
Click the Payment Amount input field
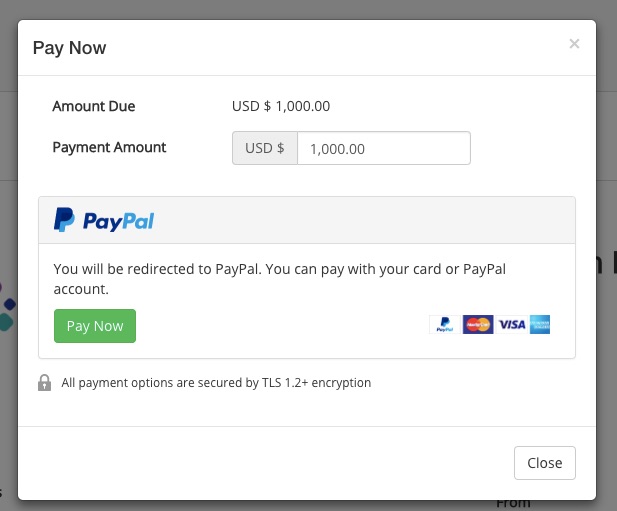pyautogui.click(x=384, y=148)
